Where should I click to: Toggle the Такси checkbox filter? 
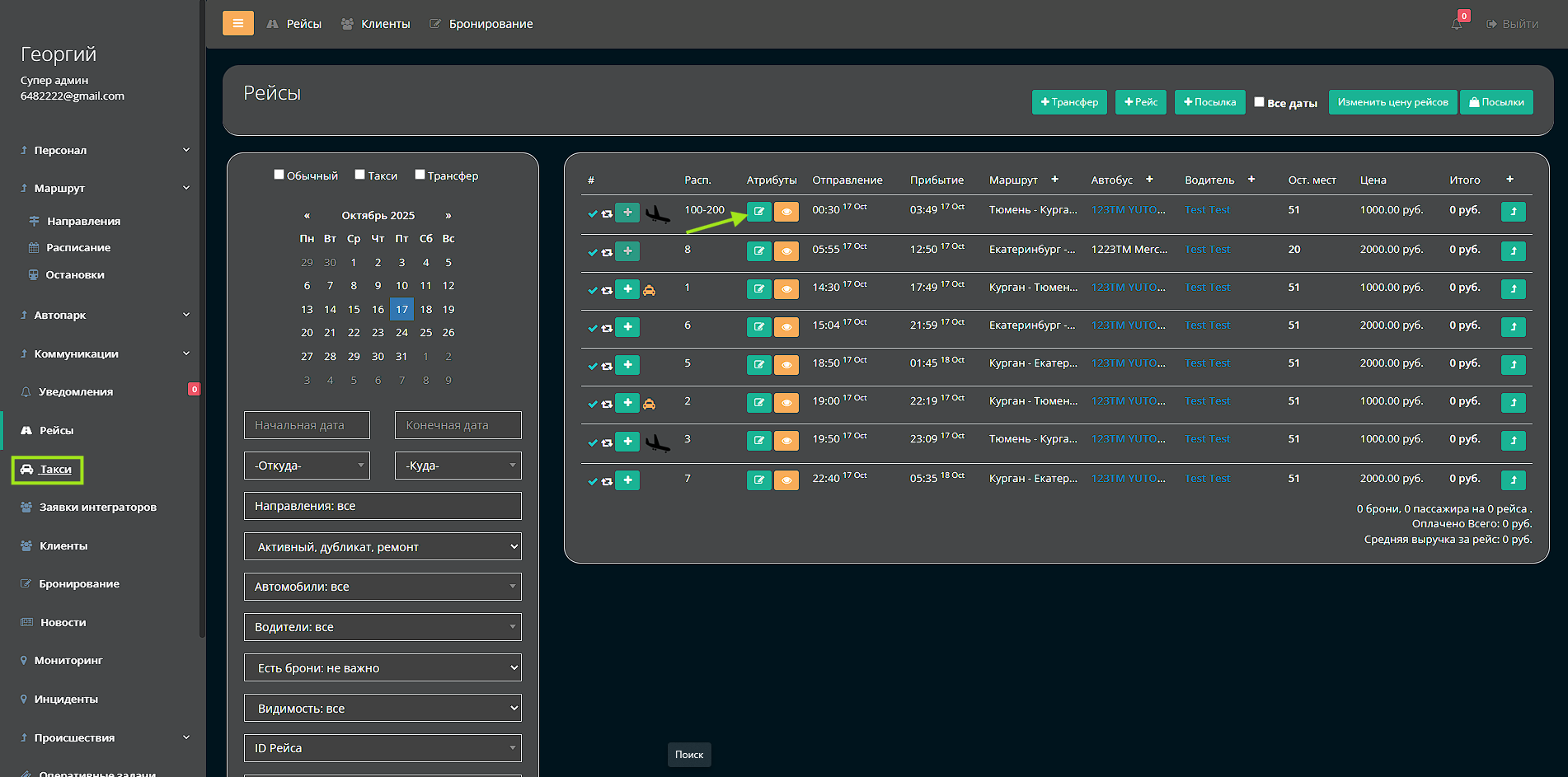coord(360,175)
